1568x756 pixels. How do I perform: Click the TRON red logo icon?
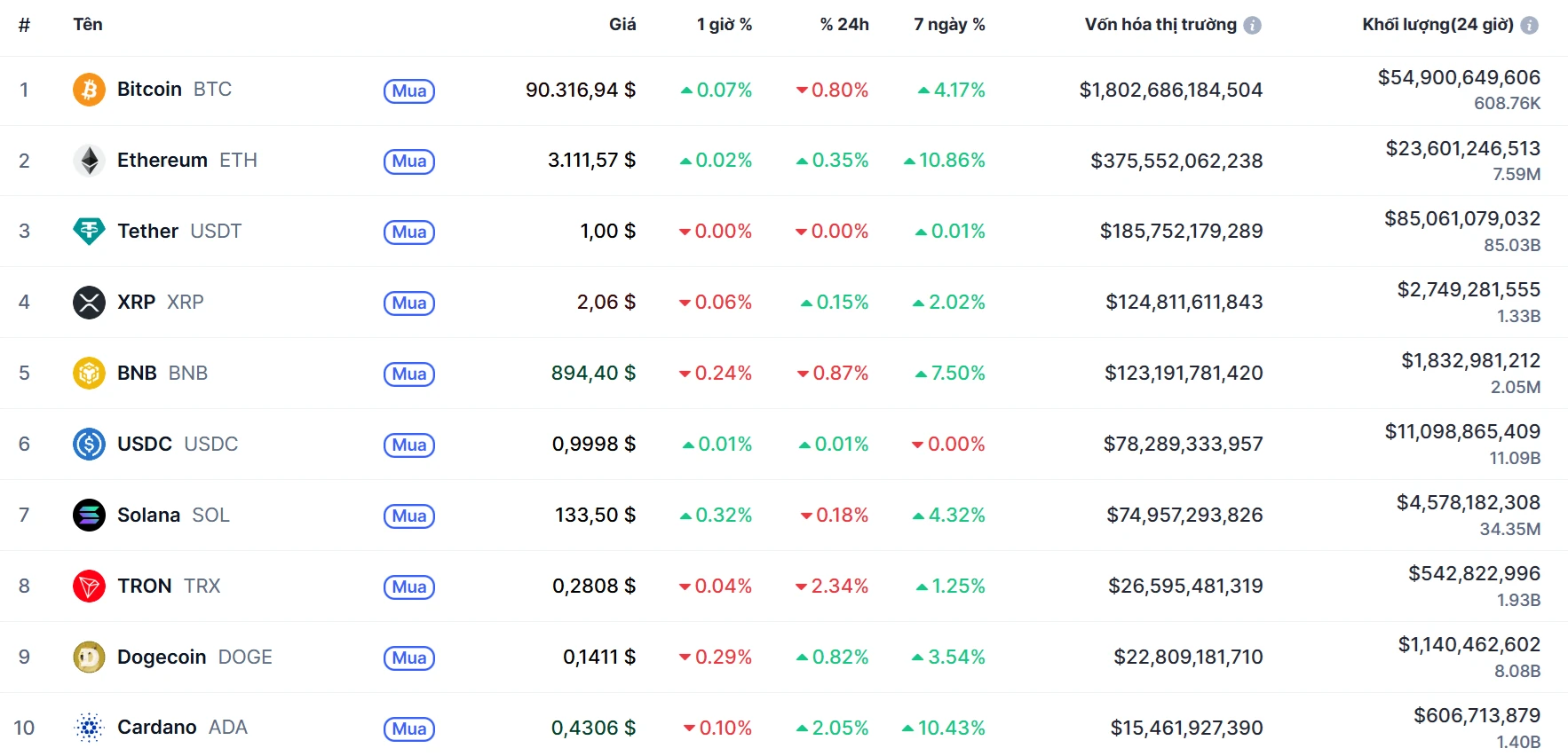[x=89, y=587]
